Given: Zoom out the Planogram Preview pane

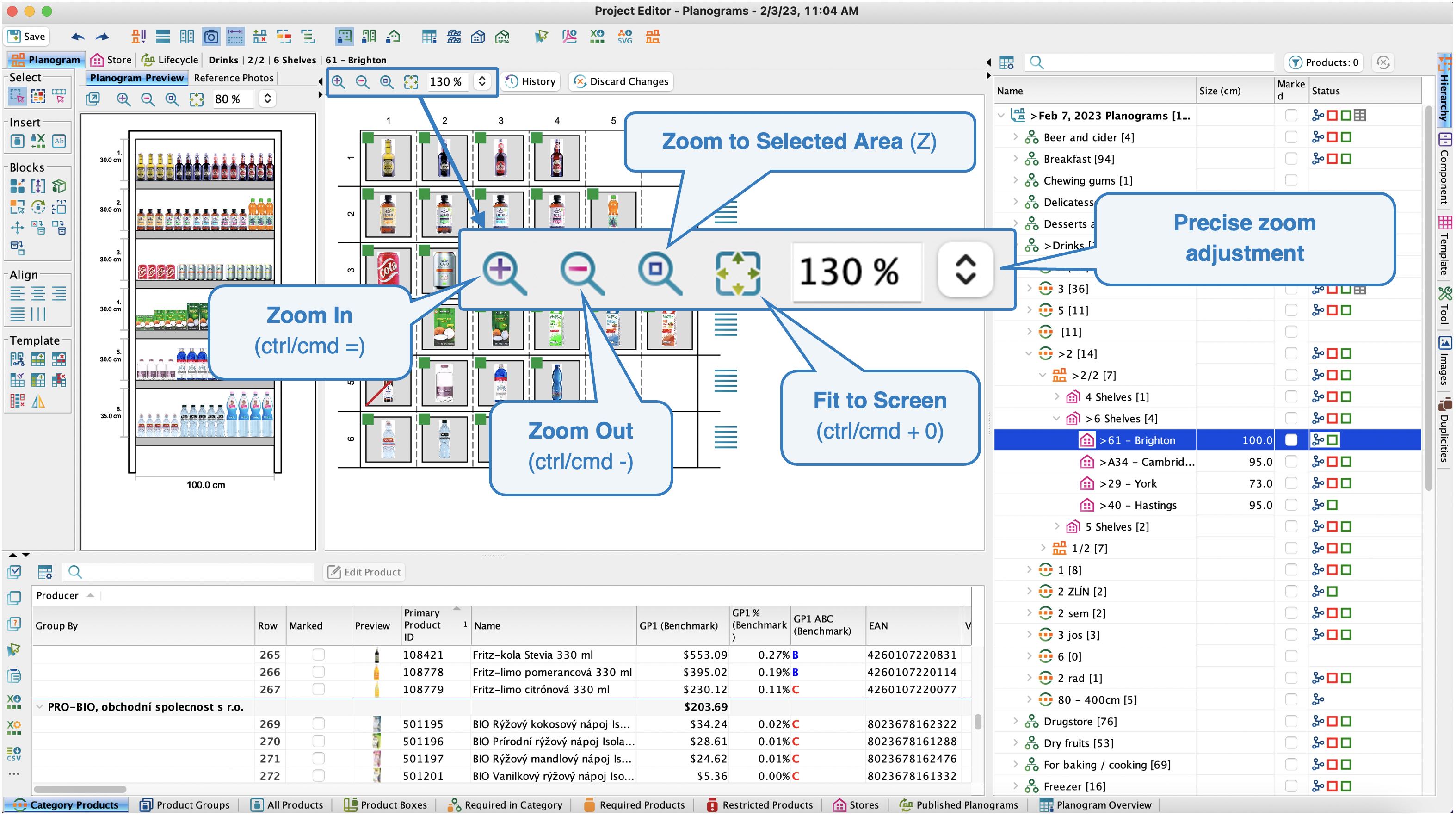Looking at the screenshot, I should [148, 99].
